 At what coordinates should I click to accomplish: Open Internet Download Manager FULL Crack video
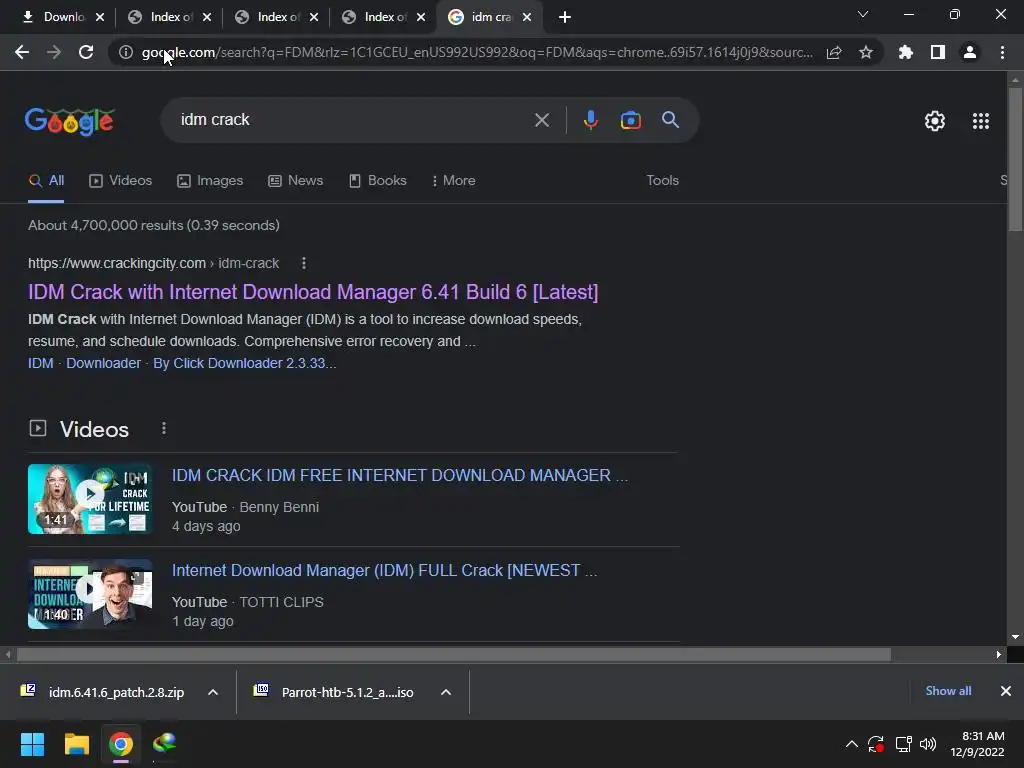point(385,571)
